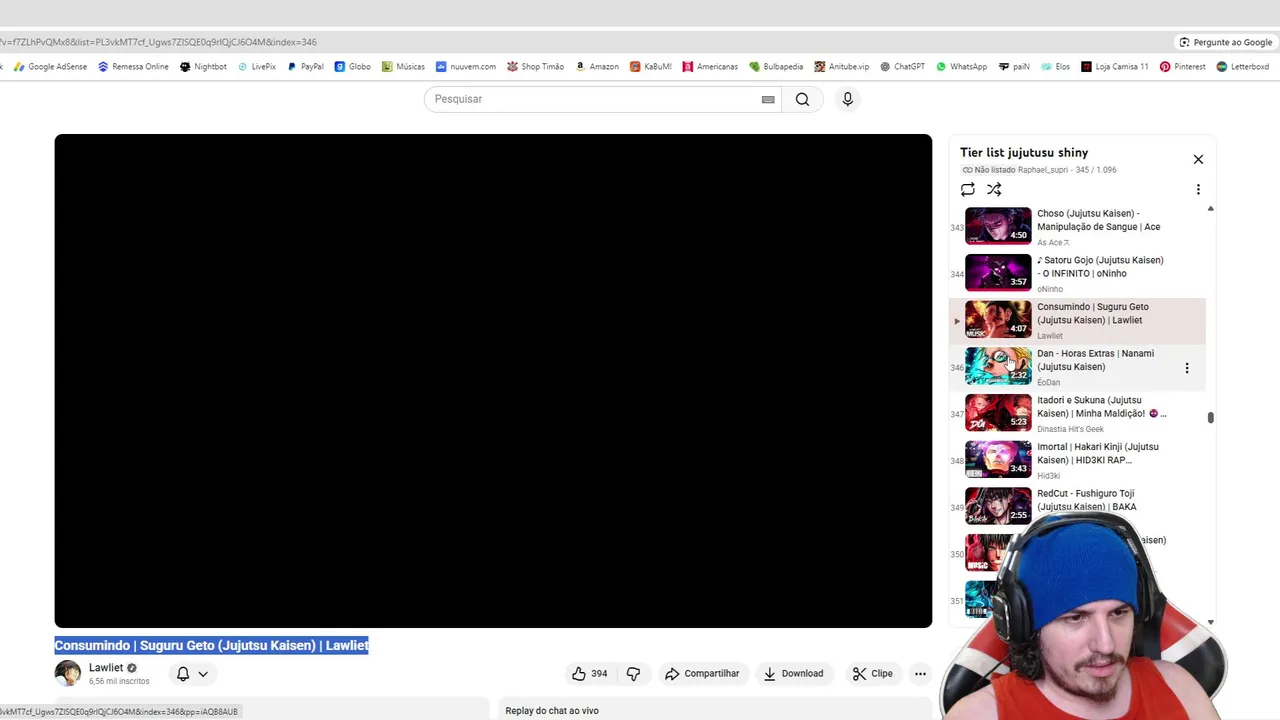Open the WhatsApp bookmark
This screenshot has height=720, width=1280.
pos(961,67)
